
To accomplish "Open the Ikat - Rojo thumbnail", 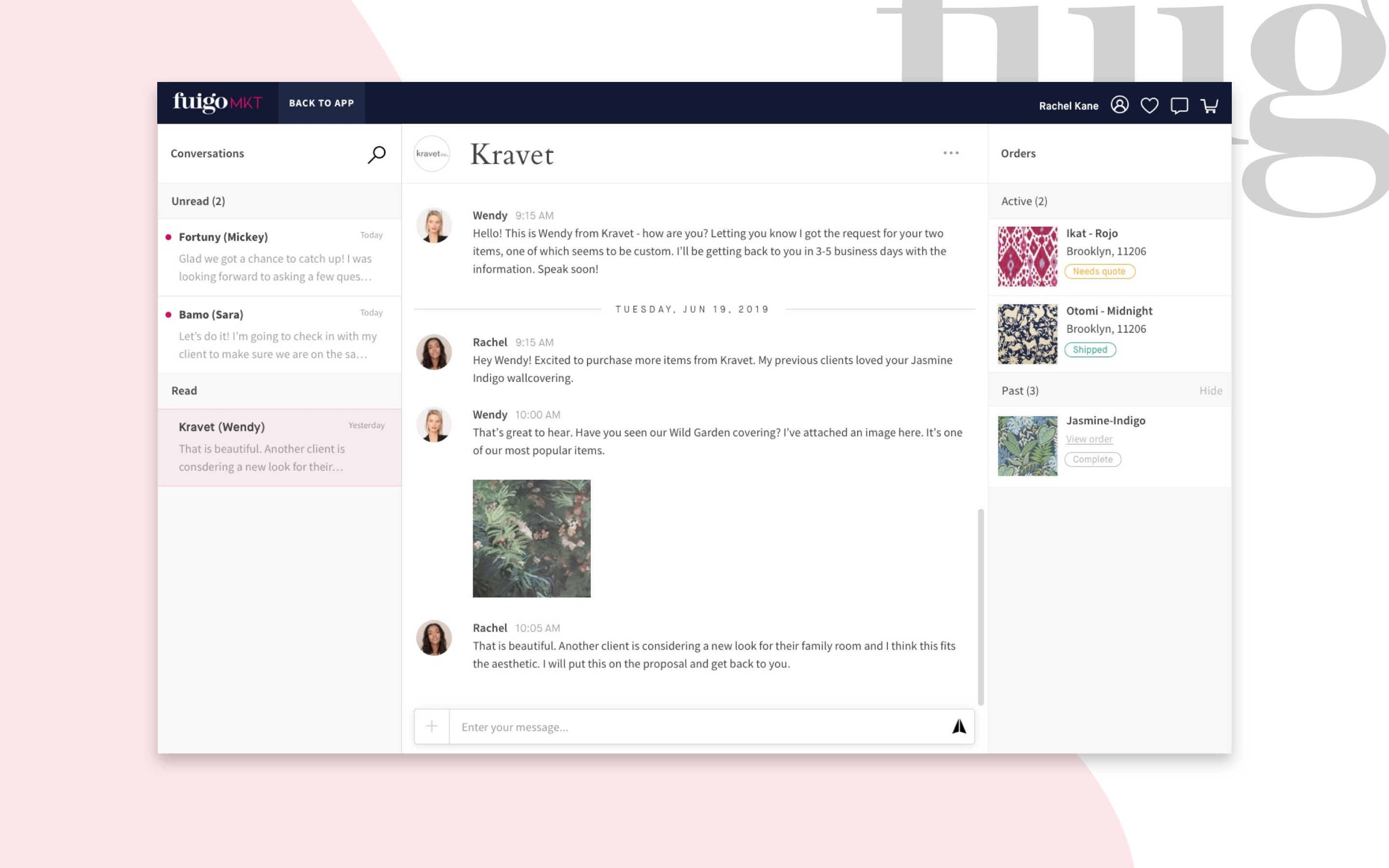I will 1027,257.
